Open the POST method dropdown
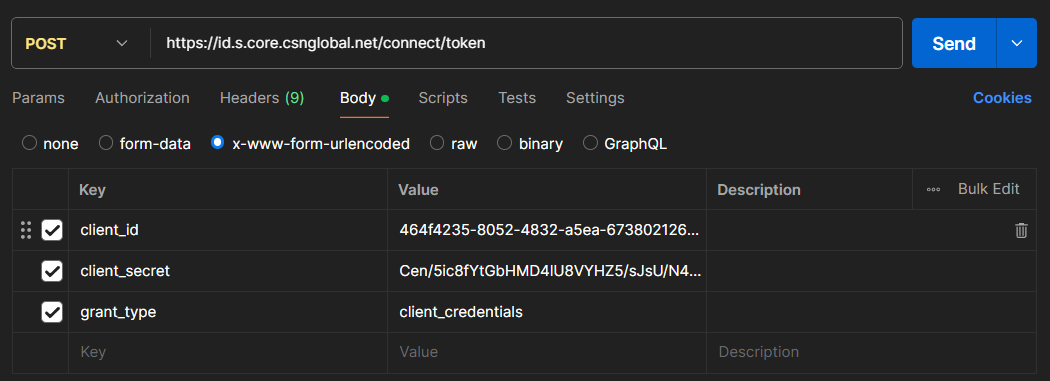 [76, 44]
